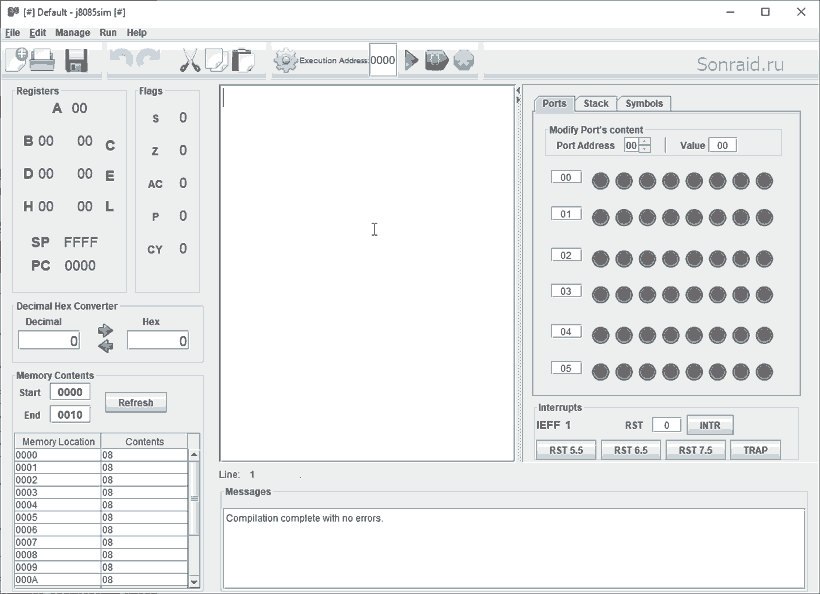Viewport: 820px width, 594px height.
Task: Click the port 03 address label box
Action: point(566,291)
